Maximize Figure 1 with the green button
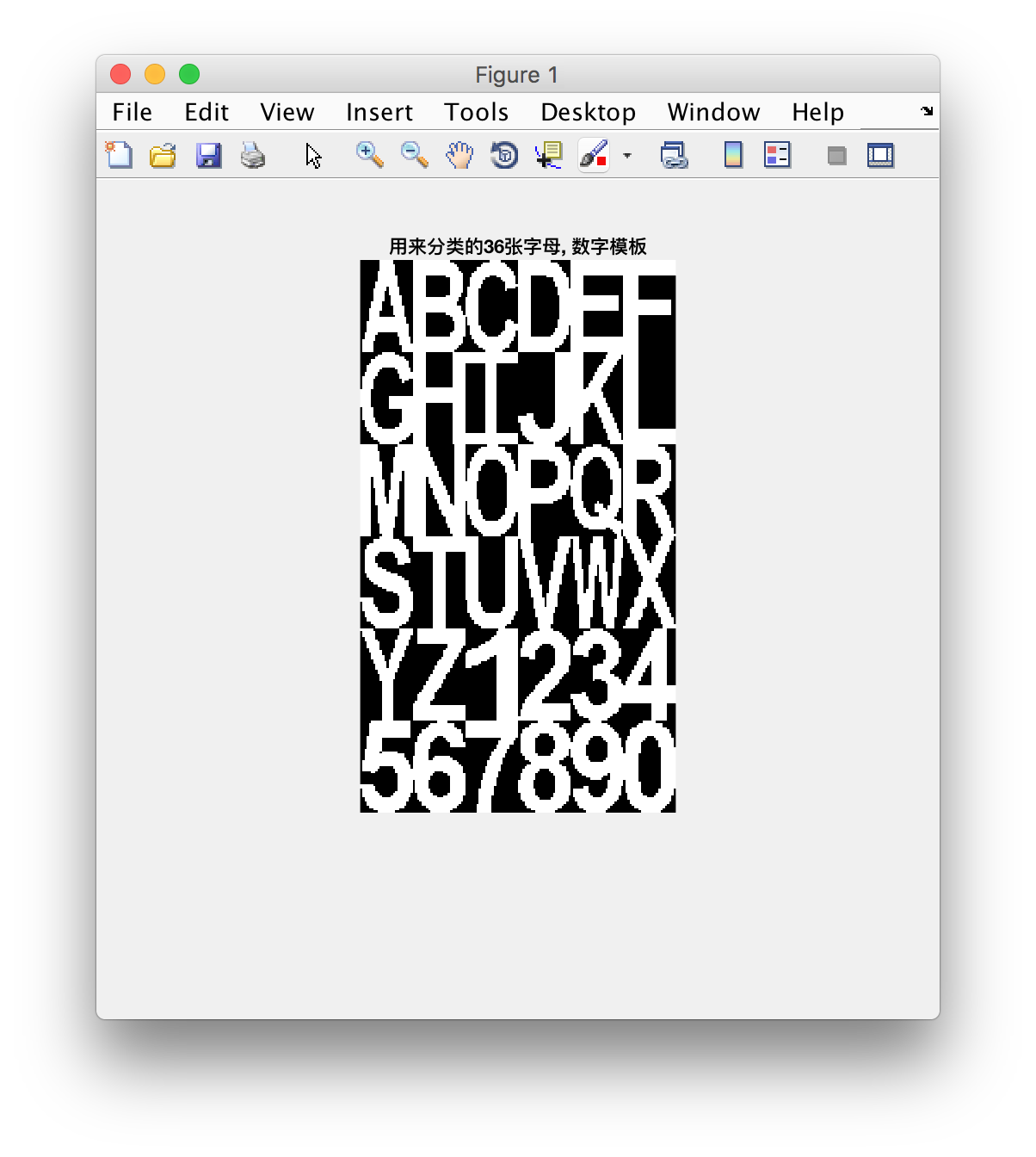 [189, 75]
